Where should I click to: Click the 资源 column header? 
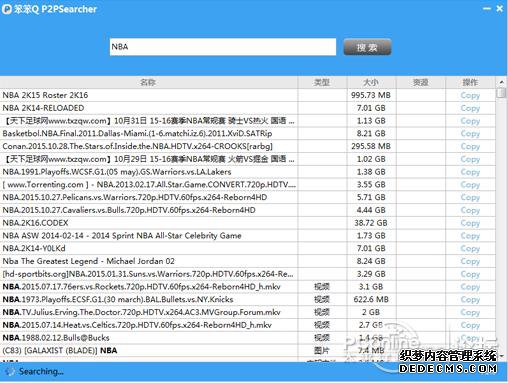420,82
